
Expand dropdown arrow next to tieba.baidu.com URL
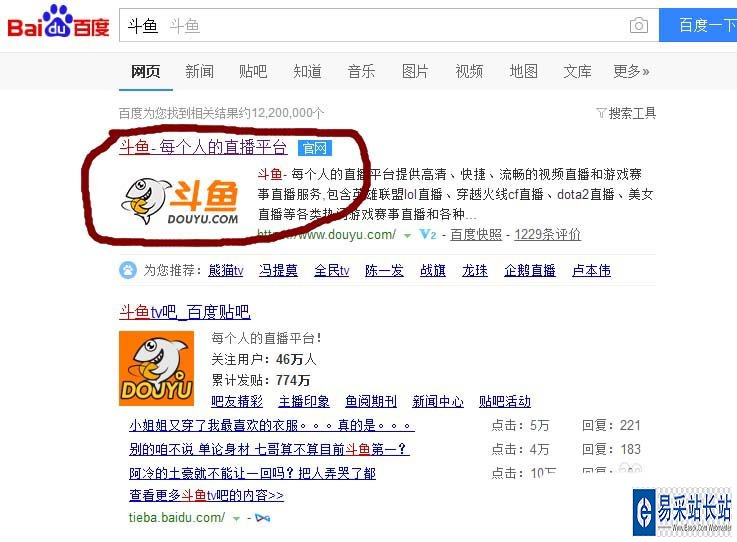point(236,518)
